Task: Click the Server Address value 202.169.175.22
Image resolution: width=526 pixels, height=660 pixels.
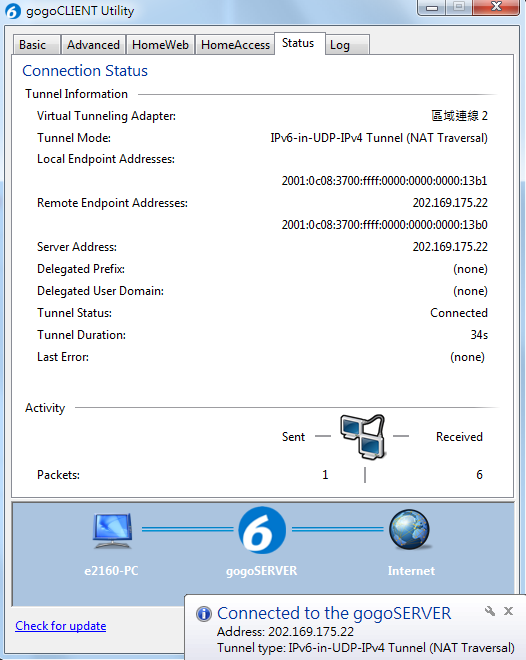Action: coord(450,247)
